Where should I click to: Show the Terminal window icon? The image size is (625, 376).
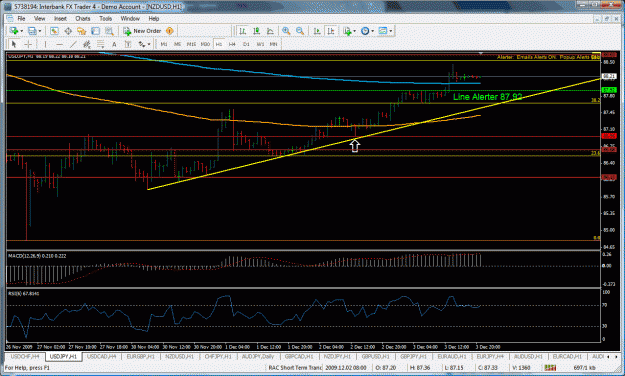point(95,31)
